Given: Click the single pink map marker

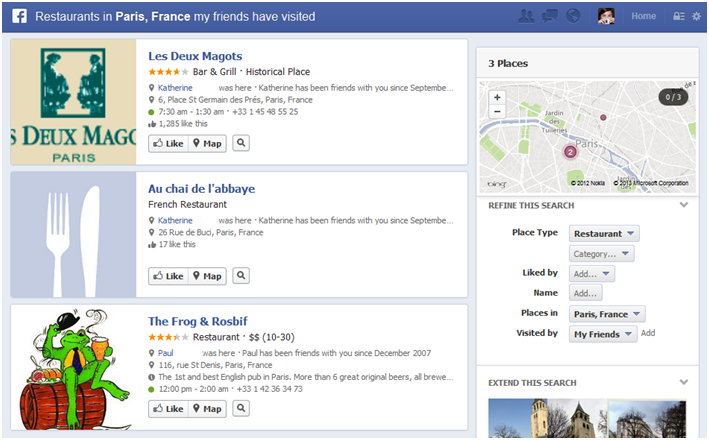Looking at the screenshot, I should [603, 117].
